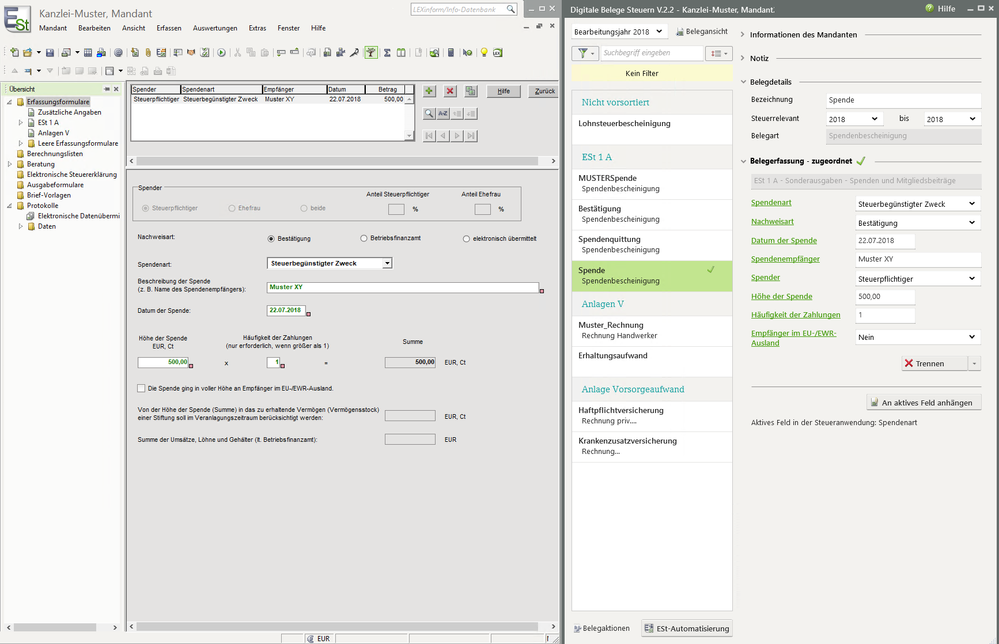Check the EU-/EWR-Ausland recipient checkbox
This screenshot has width=999, height=644.
click(x=141, y=388)
